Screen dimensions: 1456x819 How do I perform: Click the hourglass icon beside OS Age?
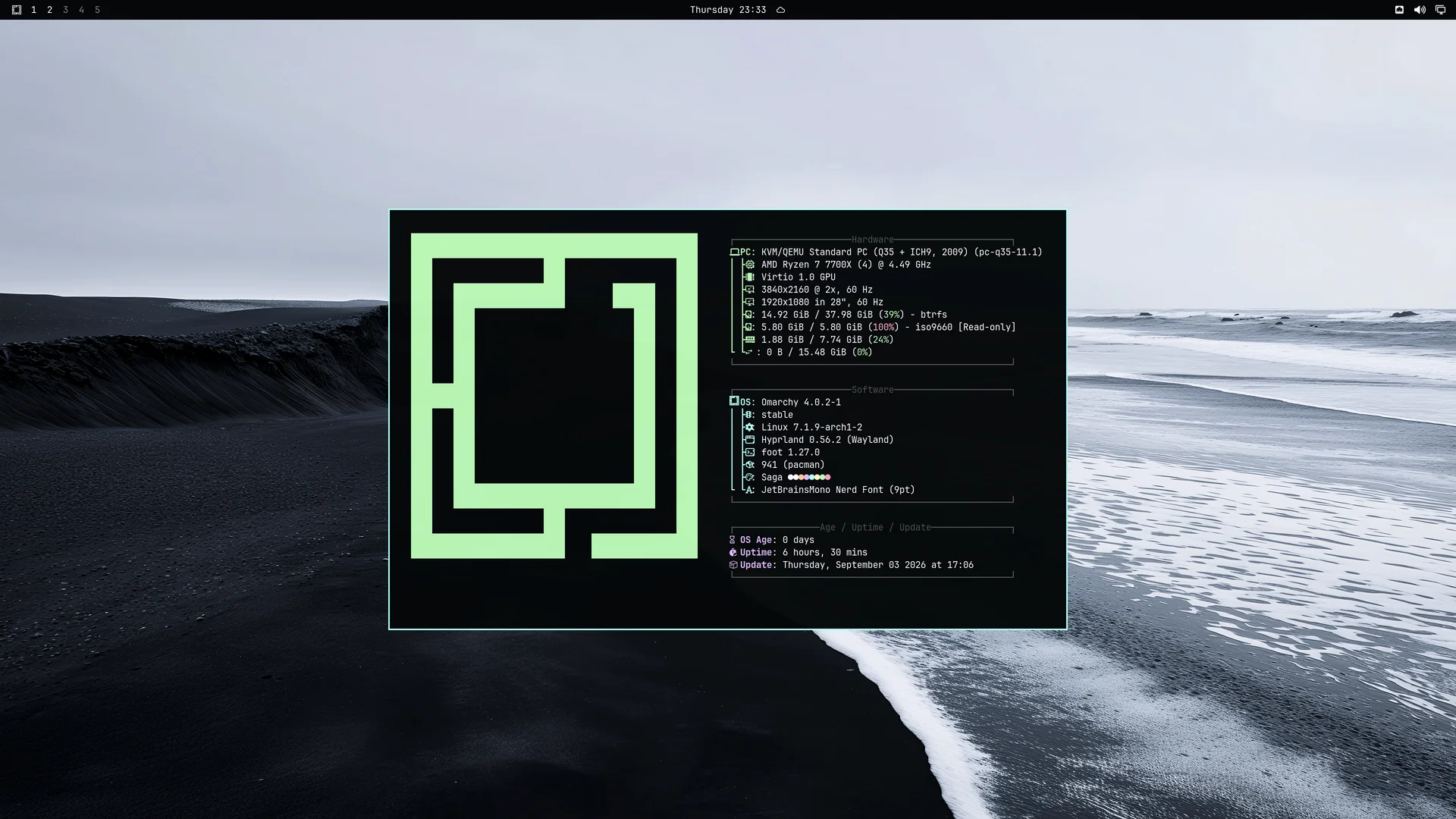click(733, 540)
